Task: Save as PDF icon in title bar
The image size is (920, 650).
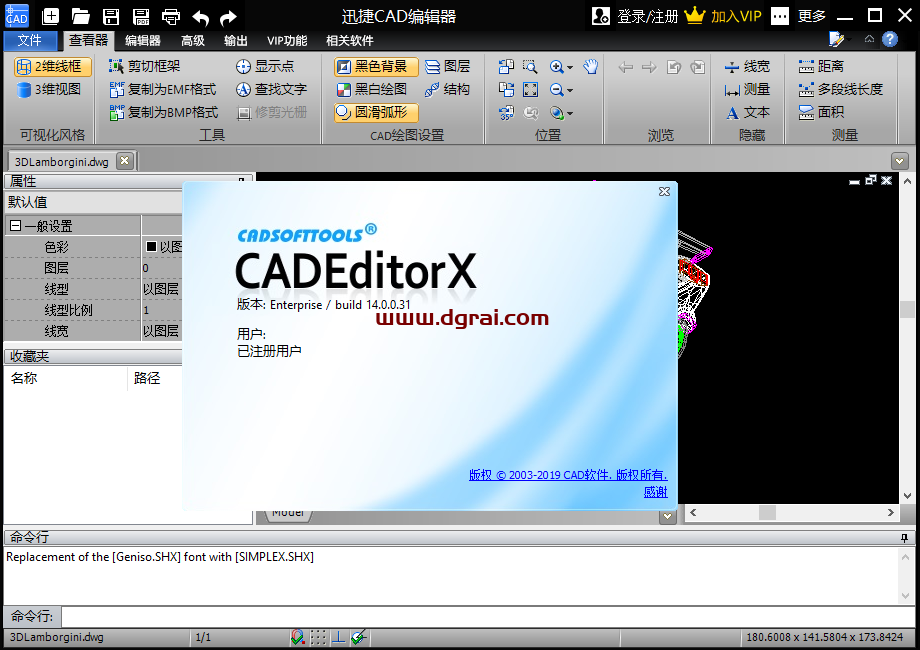Action: coord(141,16)
